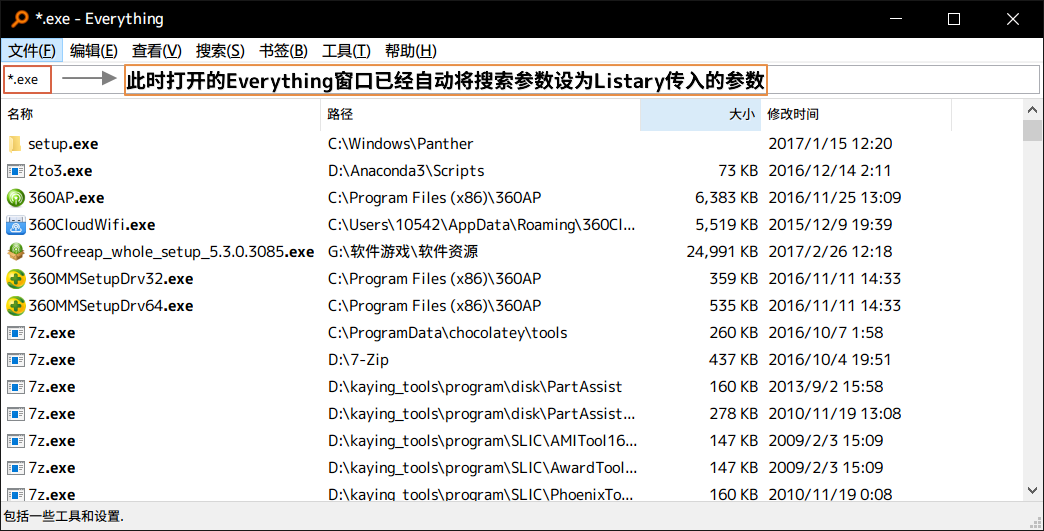Image resolution: width=1044 pixels, height=531 pixels.
Task: Click icon of 7z.exe sized 278 KB
Action: coord(15,414)
